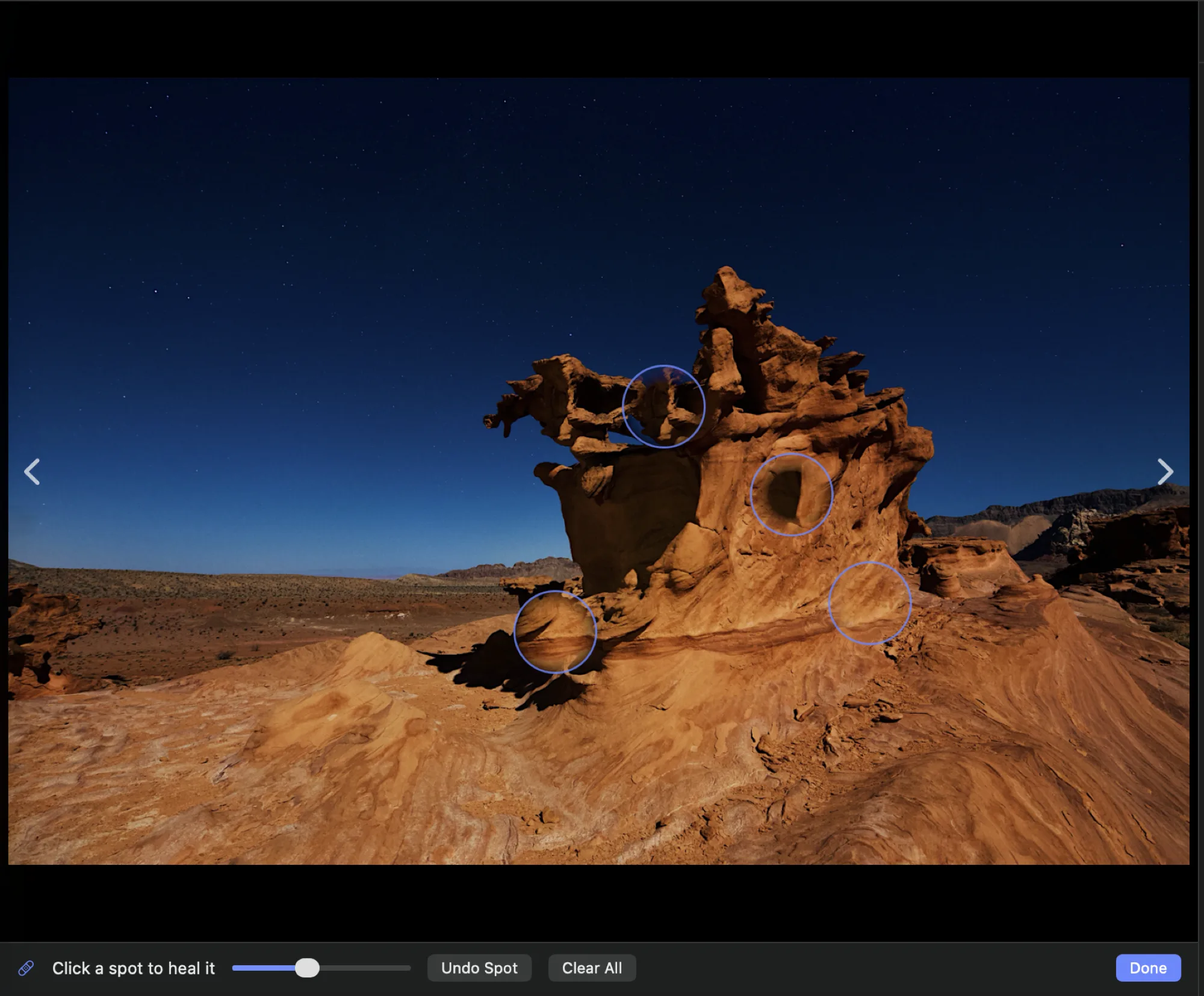Select heal circle on upper rock arch
The height and width of the screenshot is (996, 1204).
click(663, 406)
